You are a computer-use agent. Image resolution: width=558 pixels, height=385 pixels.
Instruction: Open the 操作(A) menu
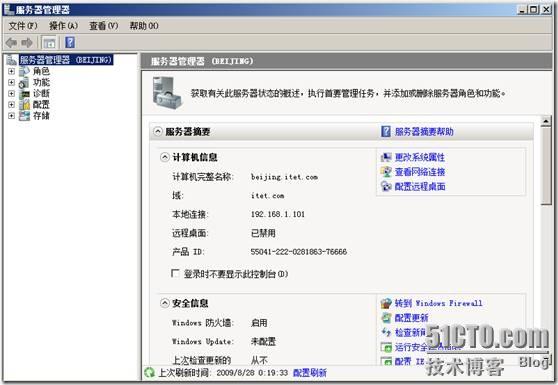point(63,26)
